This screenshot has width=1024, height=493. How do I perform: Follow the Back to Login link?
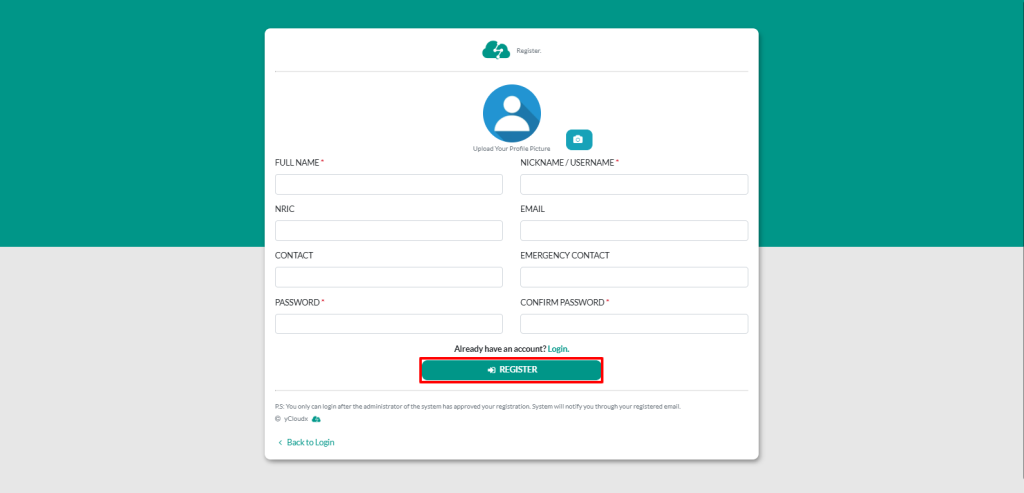[310, 442]
